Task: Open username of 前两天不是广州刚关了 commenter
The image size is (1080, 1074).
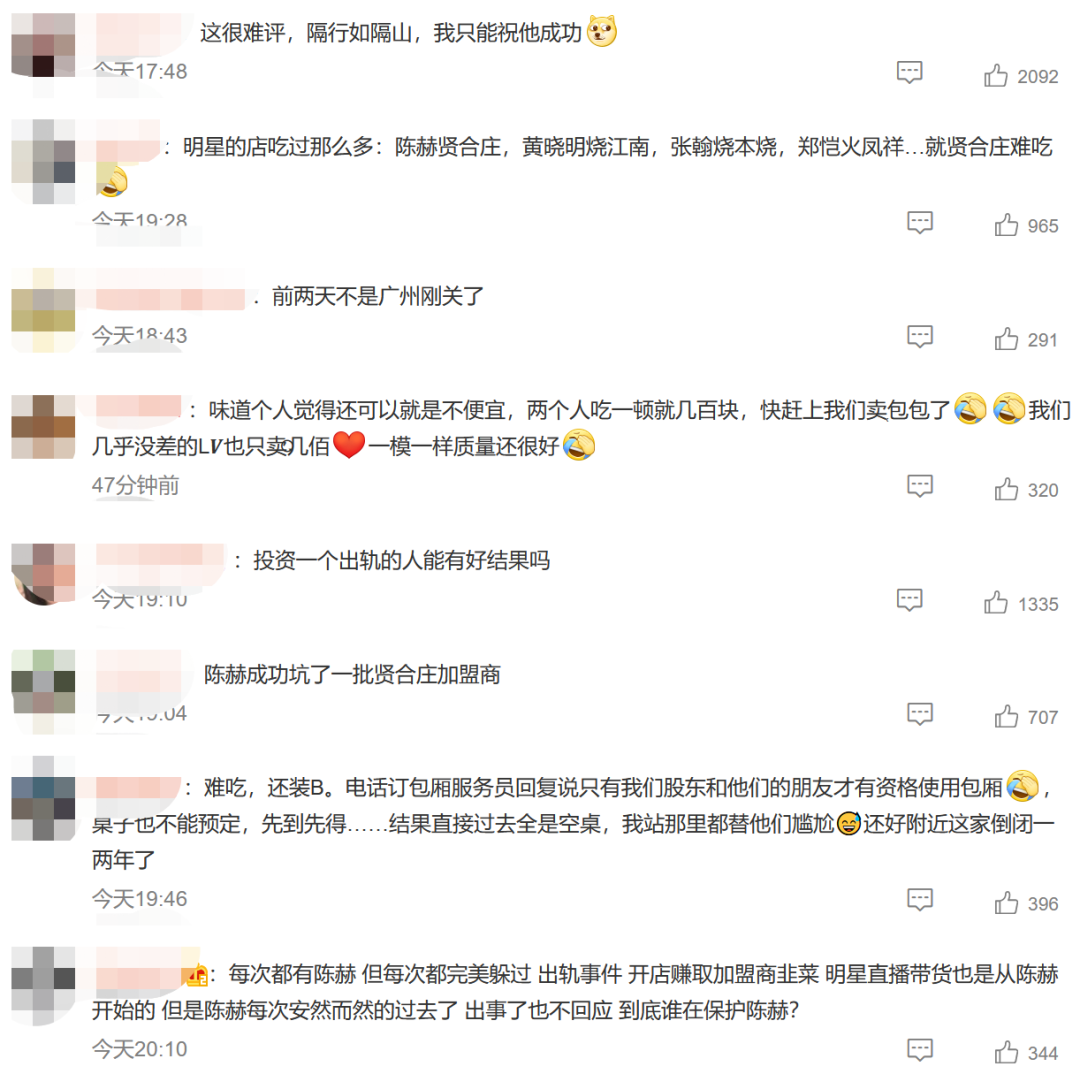Action: pos(170,299)
